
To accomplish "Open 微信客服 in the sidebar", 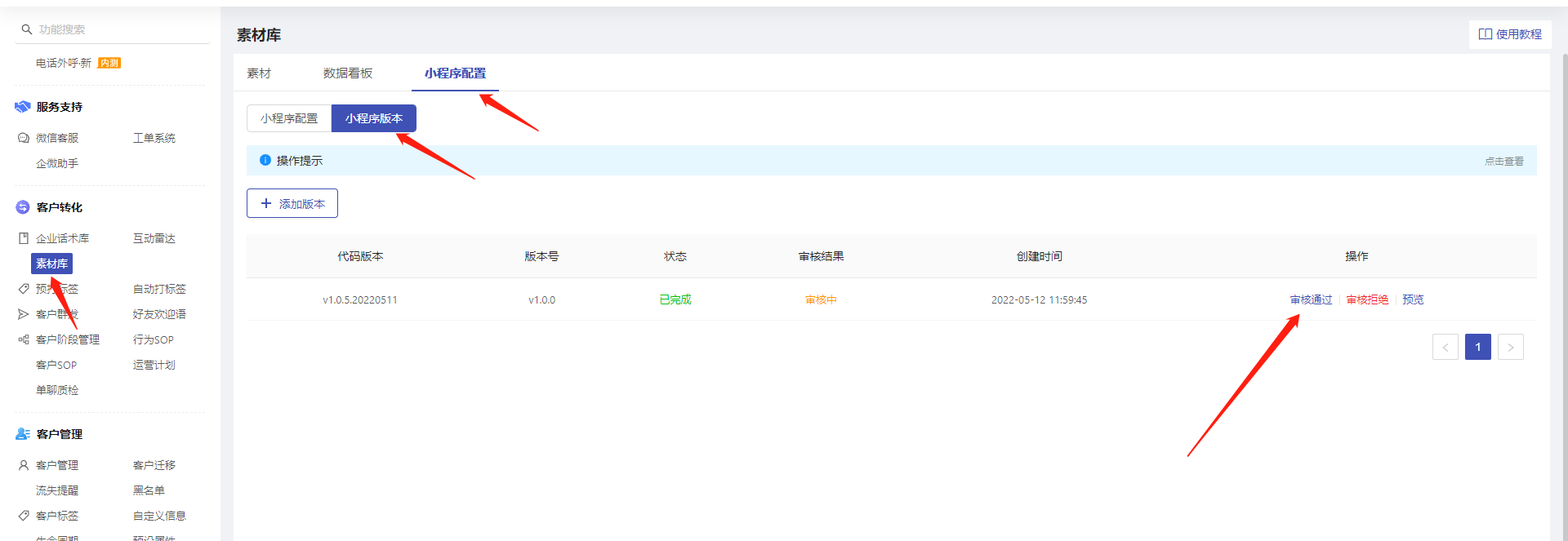I will click(57, 138).
